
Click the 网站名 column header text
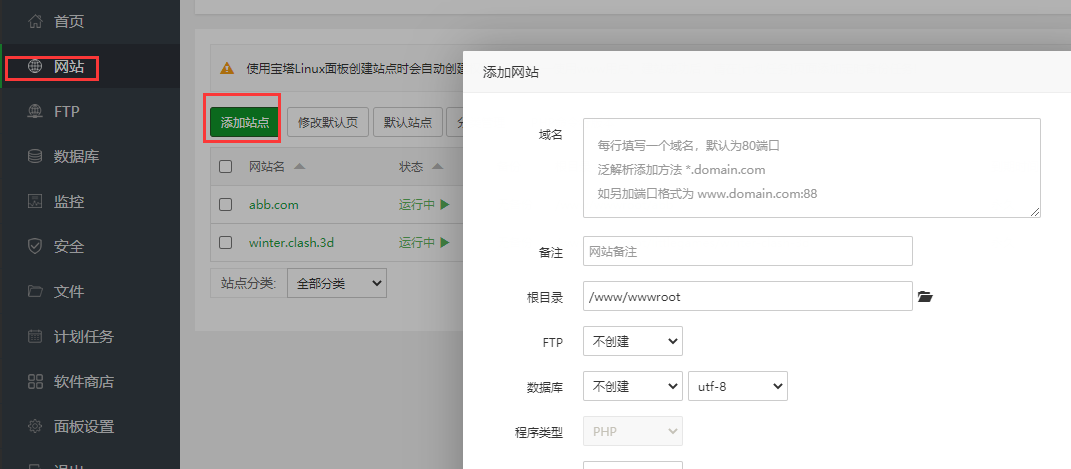coord(266,167)
